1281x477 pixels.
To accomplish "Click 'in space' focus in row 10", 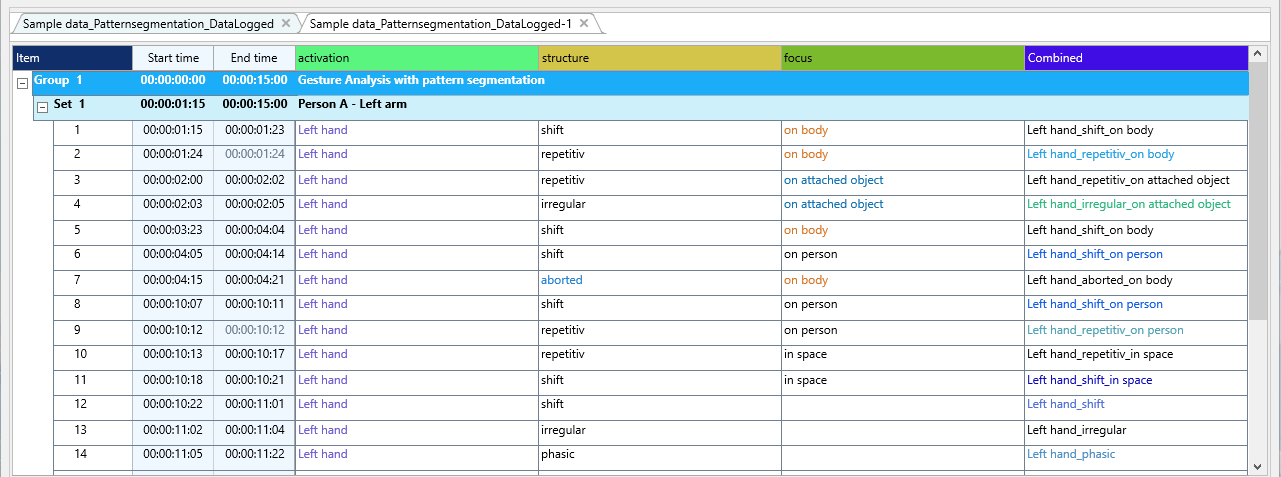I will pyautogui.click(x=806, y=354).
